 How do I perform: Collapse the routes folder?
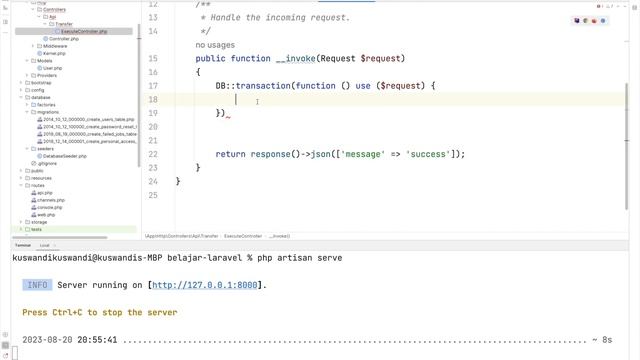pyautogui.click(x=21, y=186)
